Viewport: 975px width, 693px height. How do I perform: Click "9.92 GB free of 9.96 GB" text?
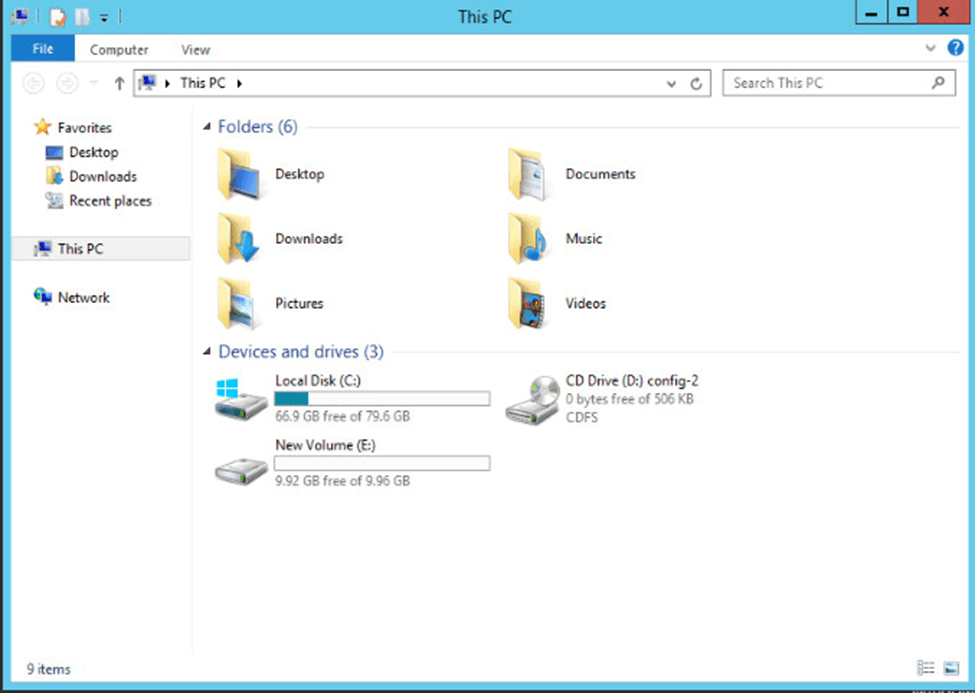pyautogui.click(x=343, y=481)
